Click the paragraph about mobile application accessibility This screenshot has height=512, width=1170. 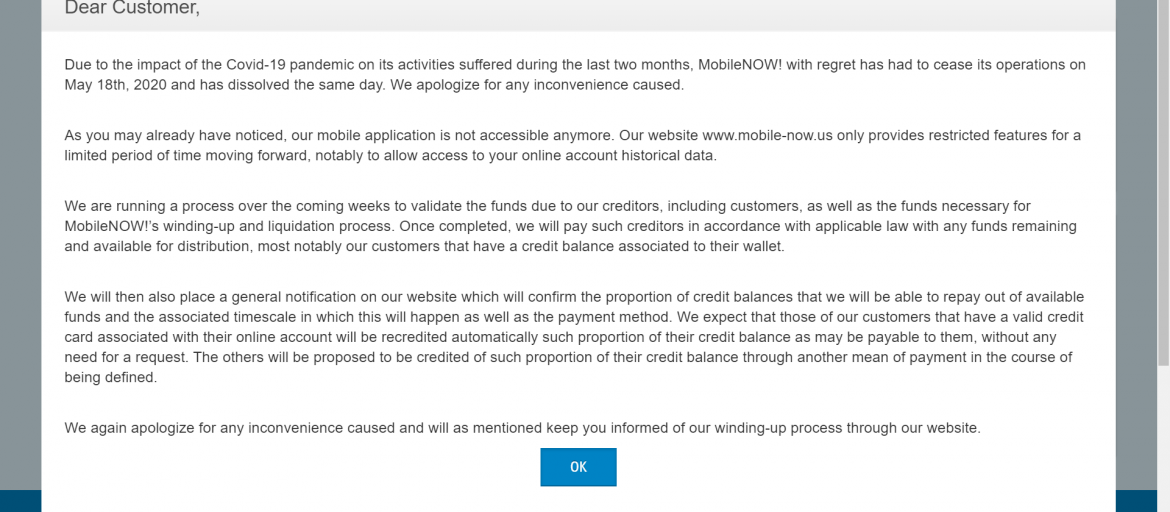tap(572, 146)
